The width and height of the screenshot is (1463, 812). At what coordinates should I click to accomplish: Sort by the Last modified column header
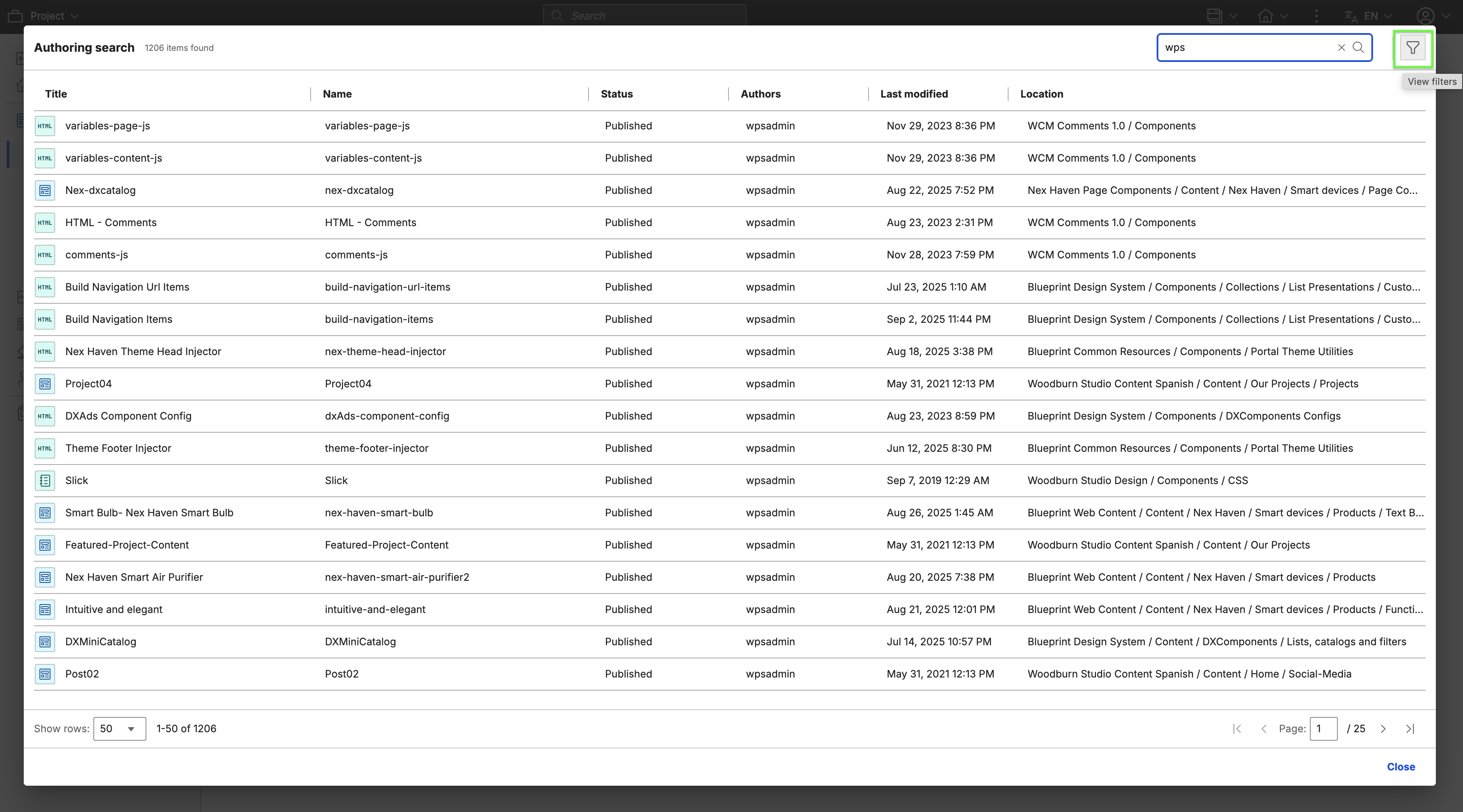click(x=913, y=94)
